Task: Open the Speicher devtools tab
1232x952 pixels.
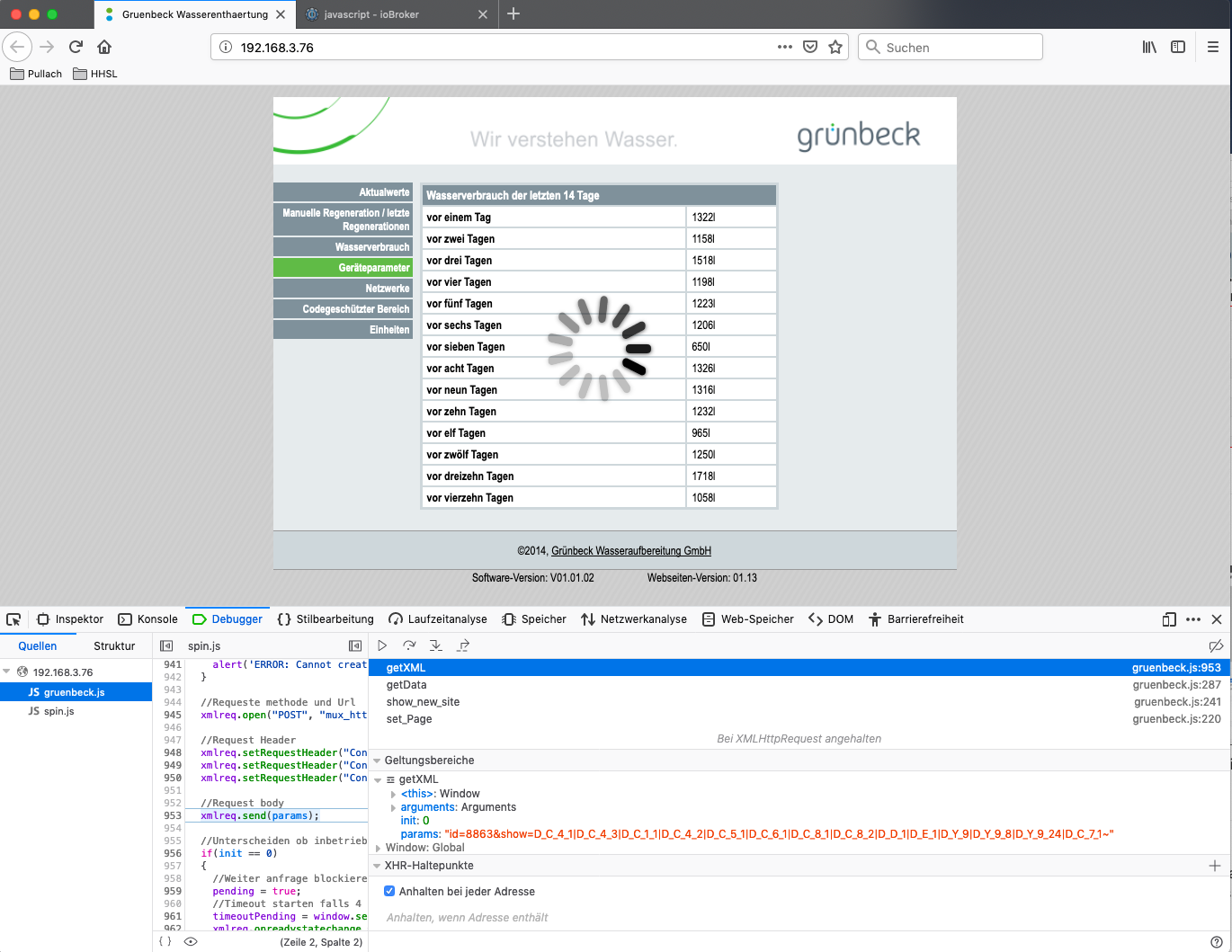Action: [534, 619]
